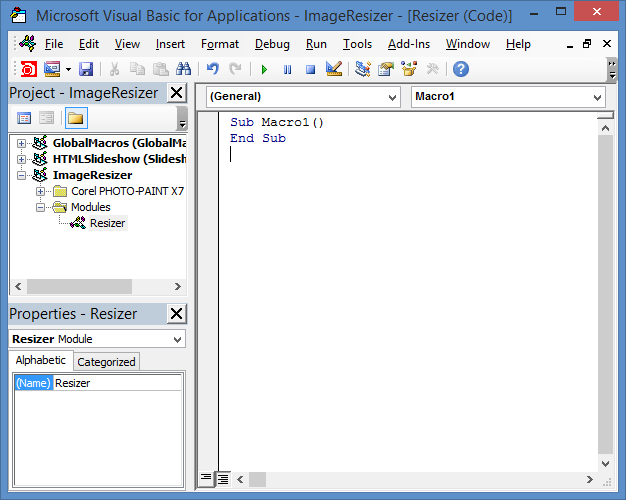Click the Cut scissors icon

click(115, 69)
